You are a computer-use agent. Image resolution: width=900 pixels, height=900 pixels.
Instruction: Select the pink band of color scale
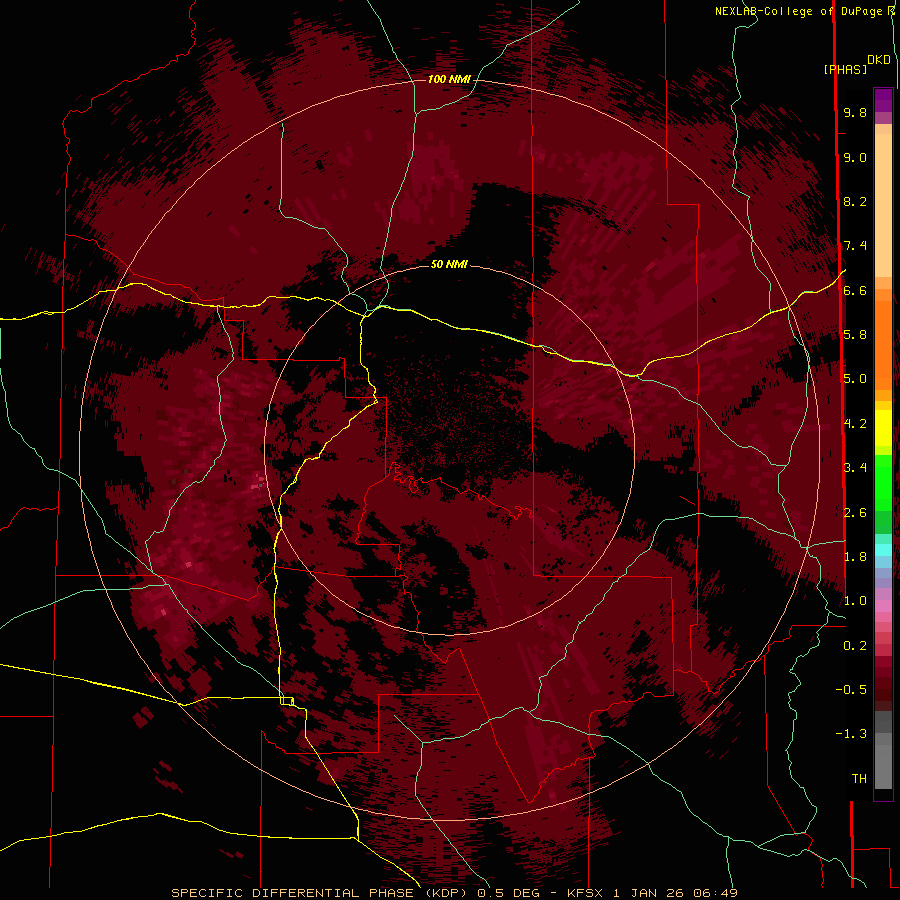pyautogui.click(x=883, y=606)
